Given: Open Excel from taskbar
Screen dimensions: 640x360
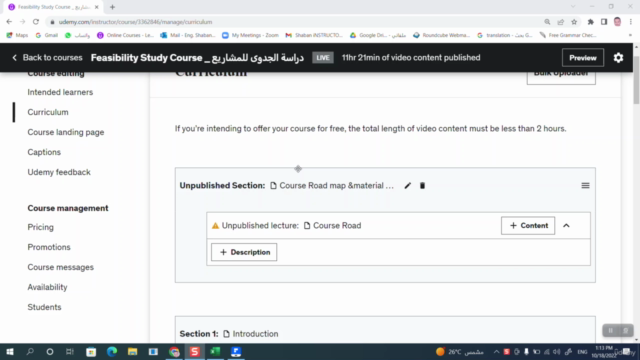Looking at the screenshot, I should pyautogui.click(x=215, y=352).
